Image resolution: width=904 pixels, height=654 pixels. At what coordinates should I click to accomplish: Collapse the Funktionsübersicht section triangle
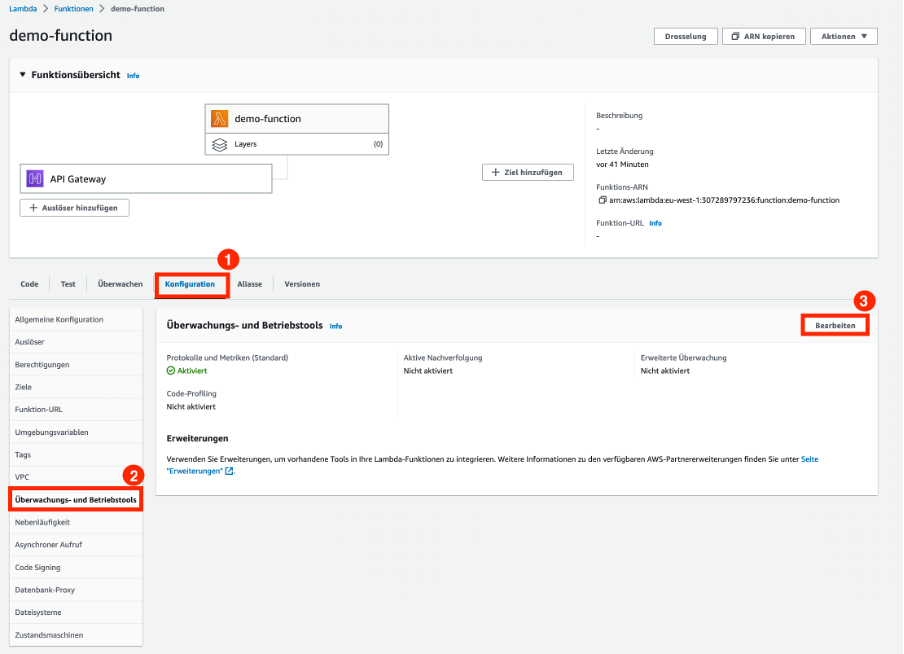click(x=22, y=75)
